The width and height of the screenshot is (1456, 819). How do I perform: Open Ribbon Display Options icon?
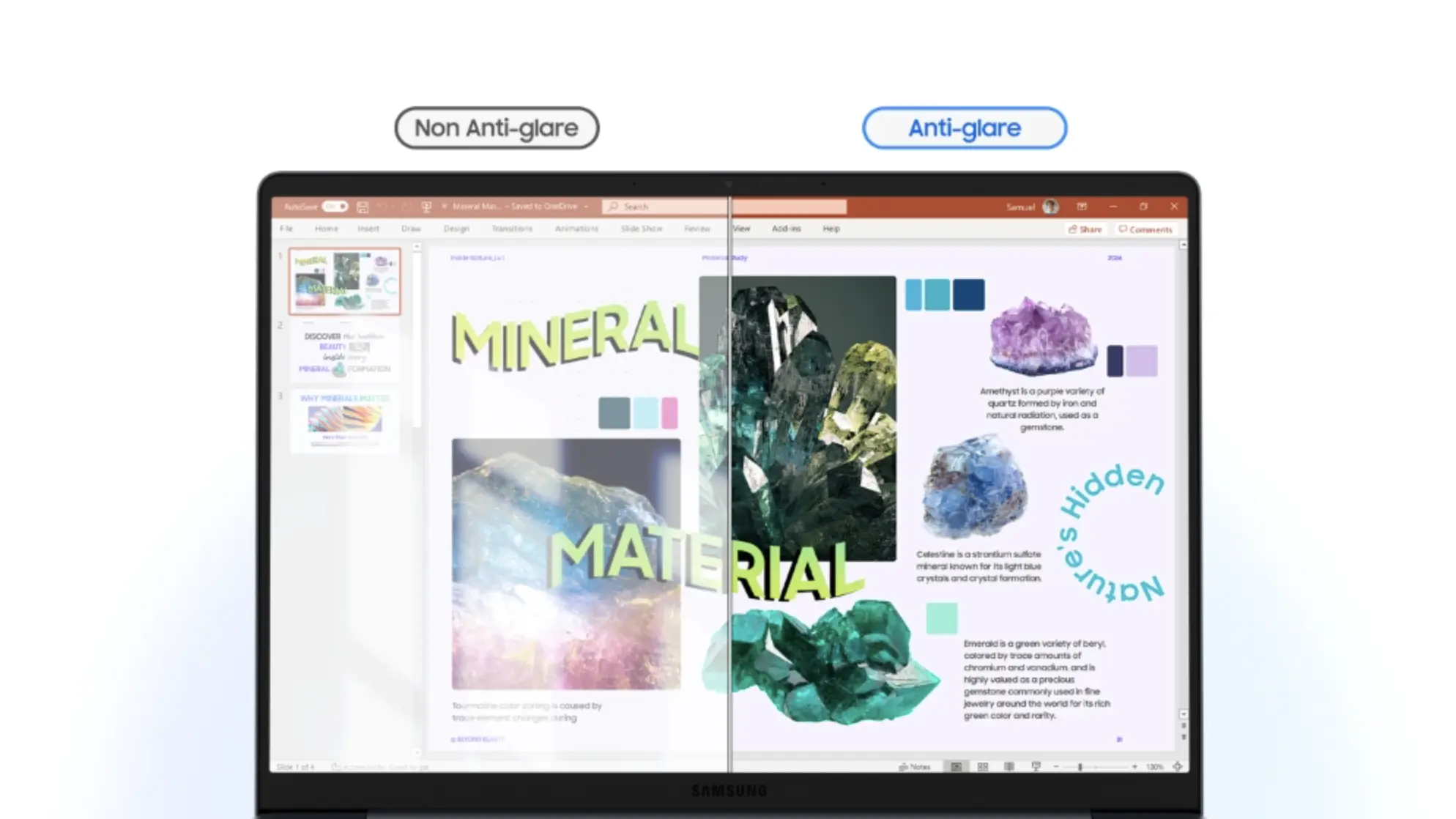point(1082,207)
